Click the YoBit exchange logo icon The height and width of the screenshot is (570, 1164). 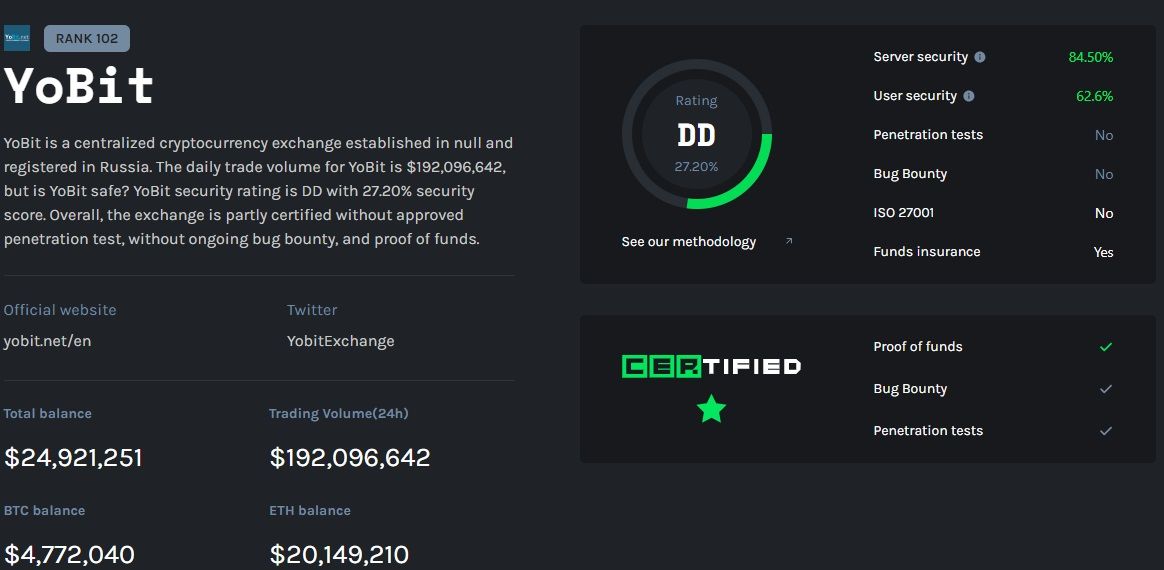click(x=17, y=39)
